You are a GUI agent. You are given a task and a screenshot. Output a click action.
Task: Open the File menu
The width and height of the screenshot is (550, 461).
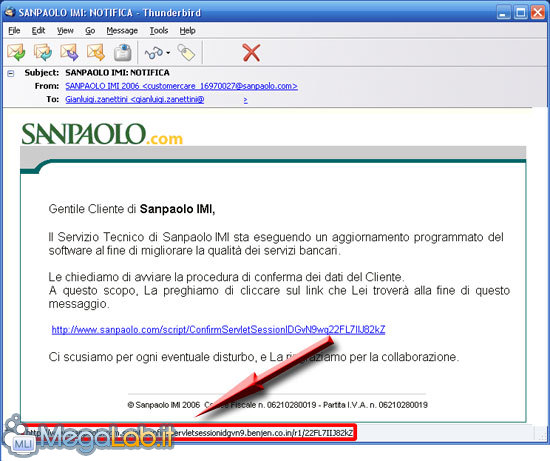pos(14,31)
